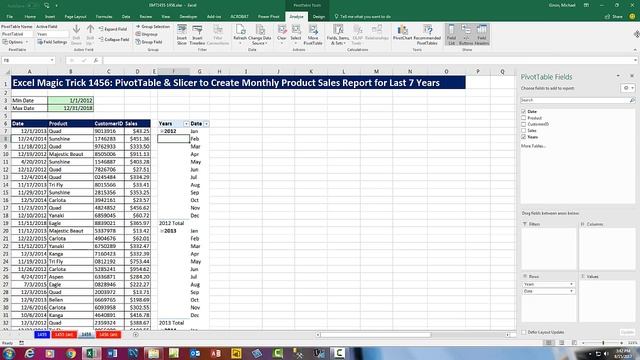Open the File tab

(9, 17)
